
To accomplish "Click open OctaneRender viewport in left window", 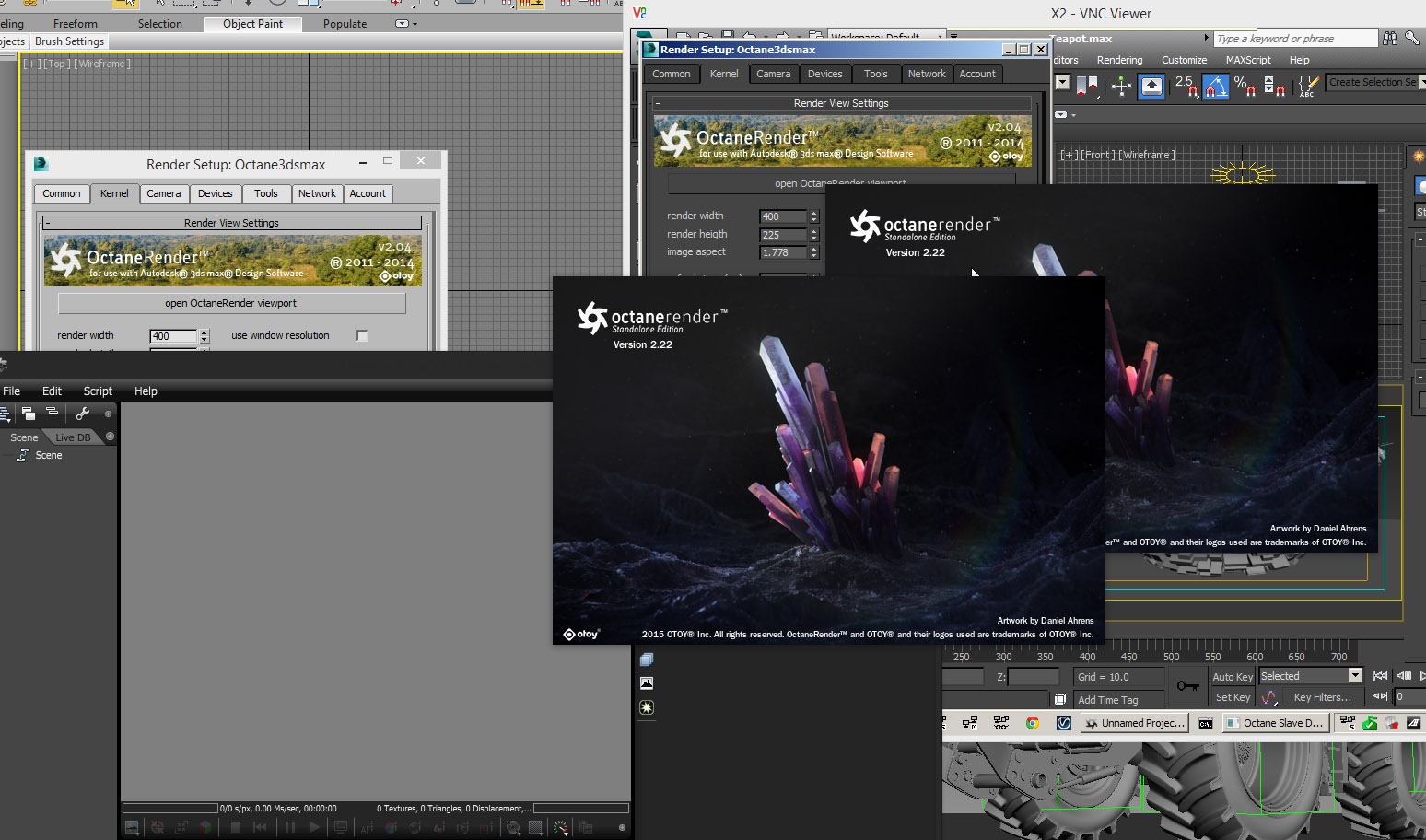I will pyautogui.click(x=230, y=303).
